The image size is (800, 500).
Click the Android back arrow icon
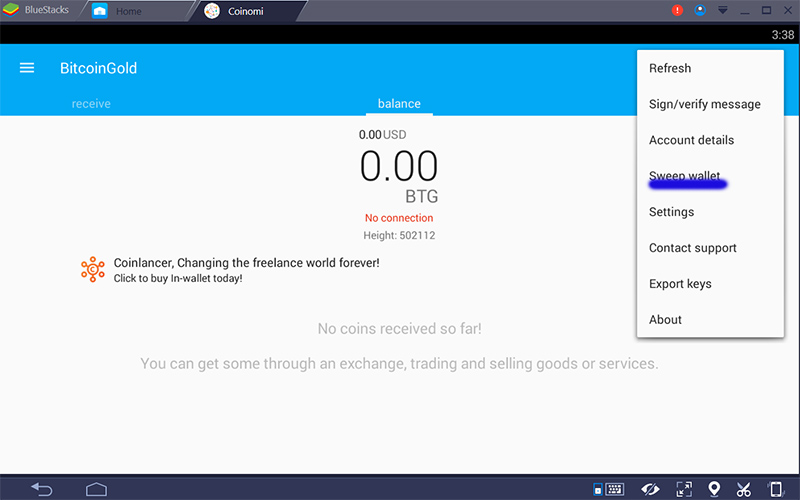[42, 489]
